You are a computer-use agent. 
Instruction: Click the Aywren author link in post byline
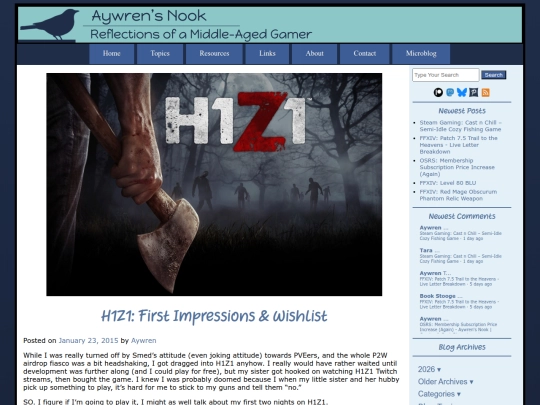(x=143, y=341)
